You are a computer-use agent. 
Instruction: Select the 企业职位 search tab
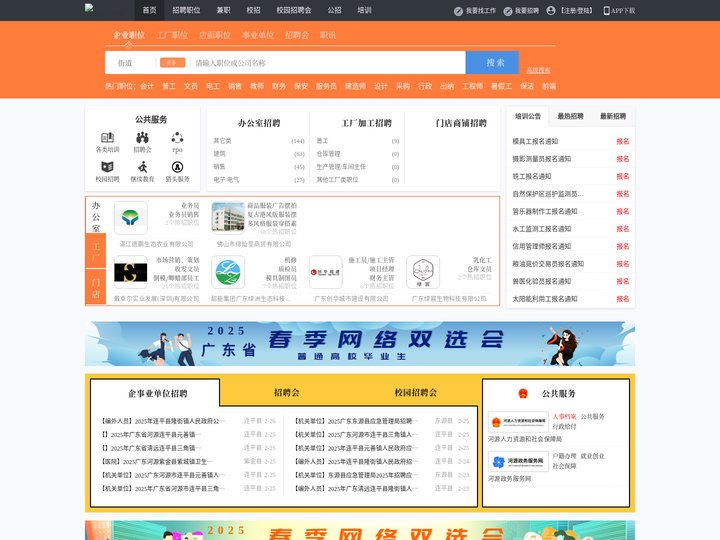(x=129, y=35)
